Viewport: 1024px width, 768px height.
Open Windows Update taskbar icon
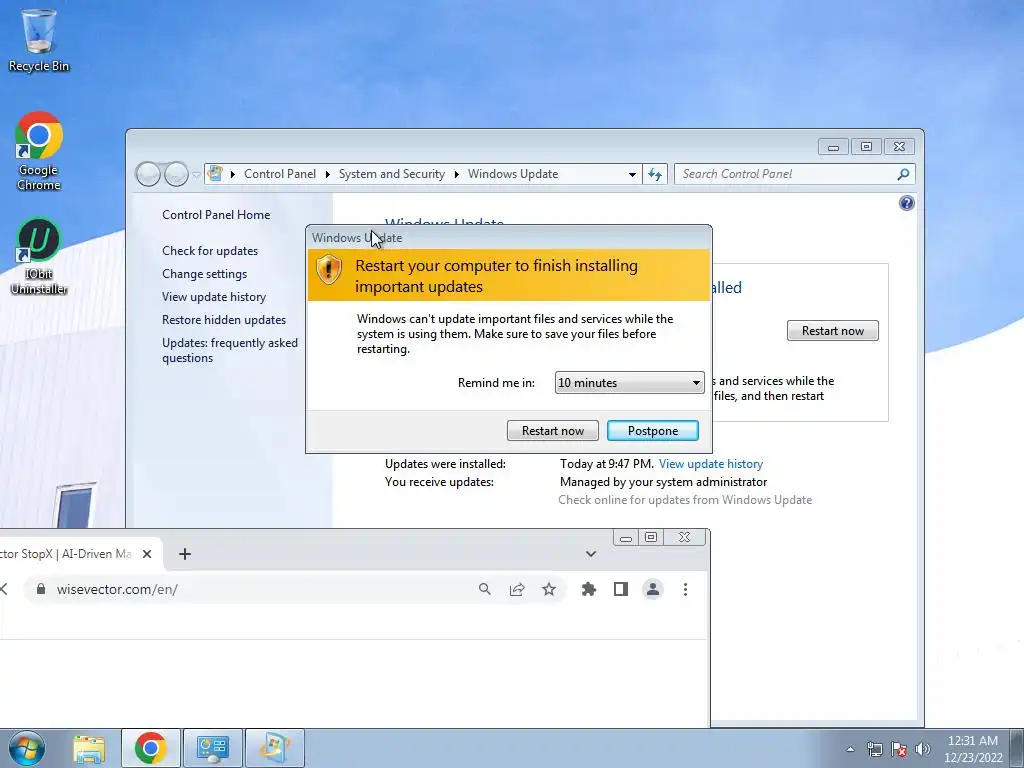(274, 748)
